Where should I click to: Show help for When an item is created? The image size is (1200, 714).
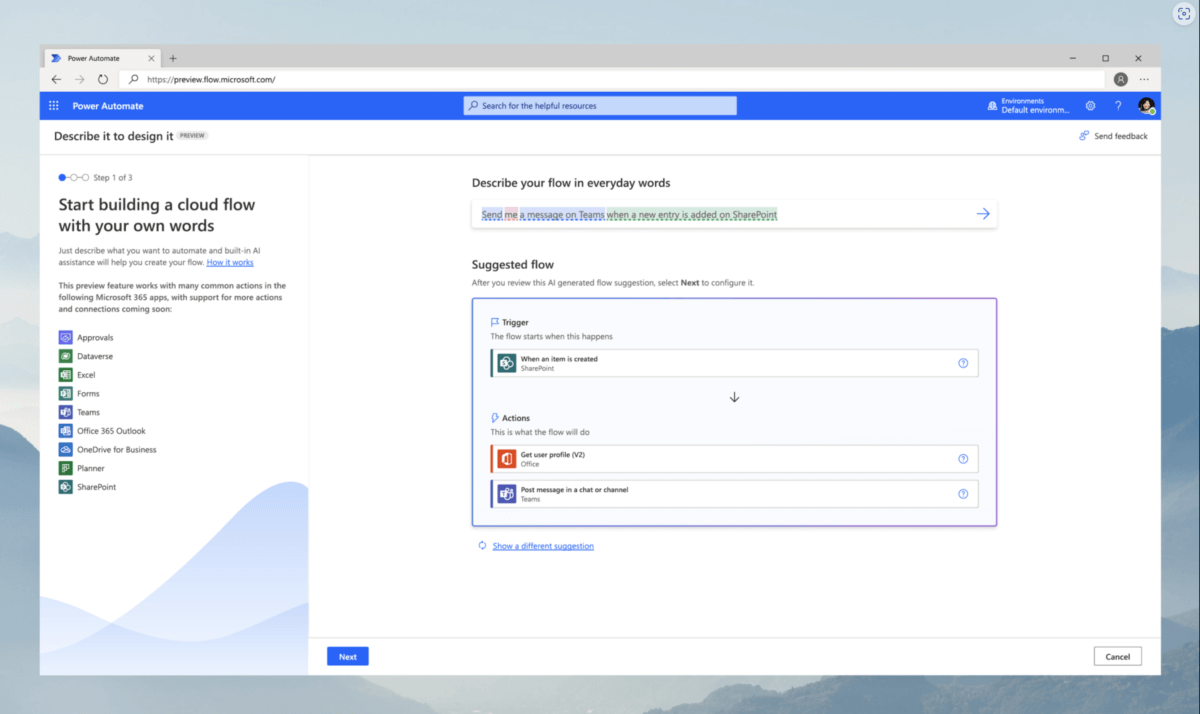point(963,363)
